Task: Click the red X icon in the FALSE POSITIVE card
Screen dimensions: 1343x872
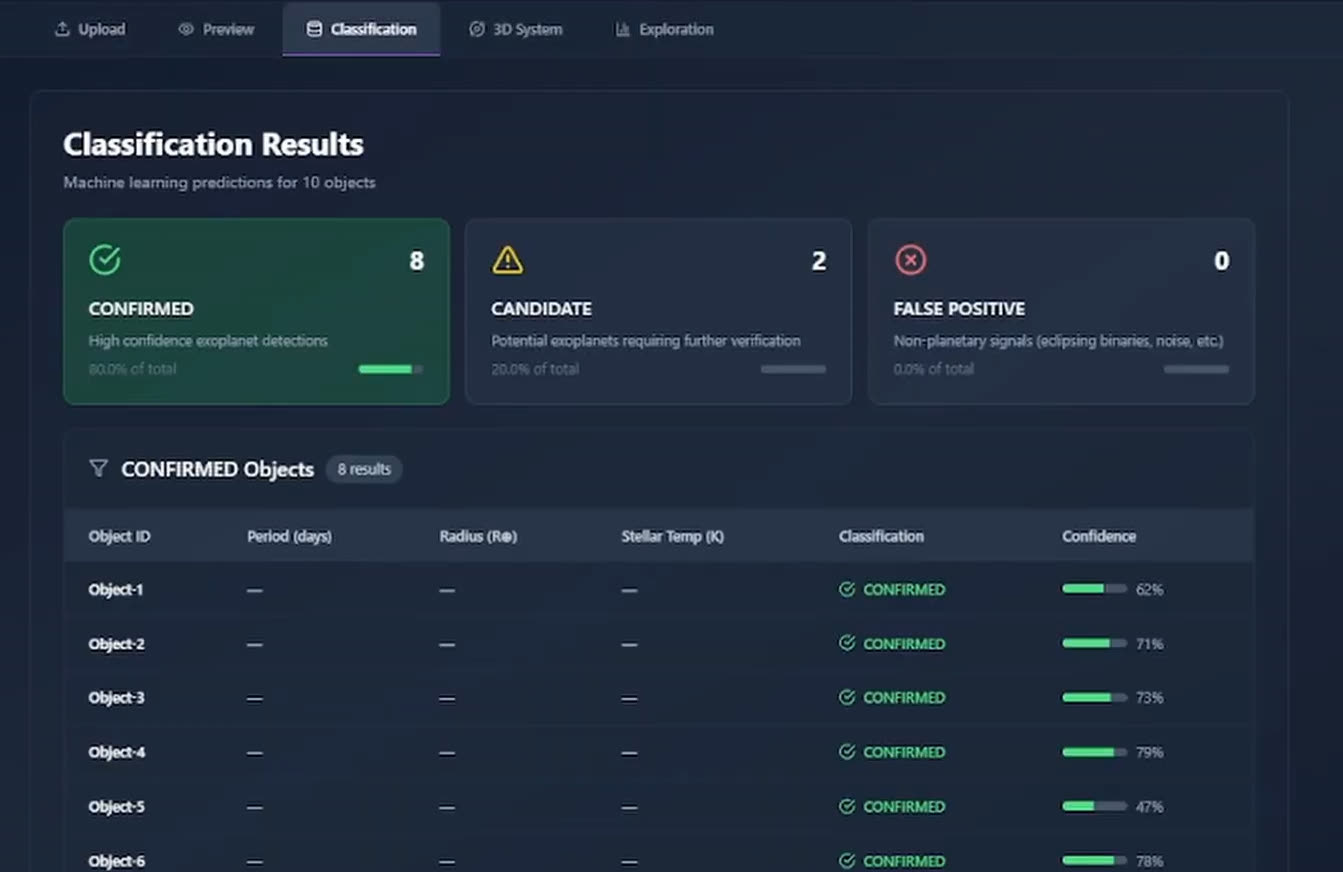Action: pos(910,260)
